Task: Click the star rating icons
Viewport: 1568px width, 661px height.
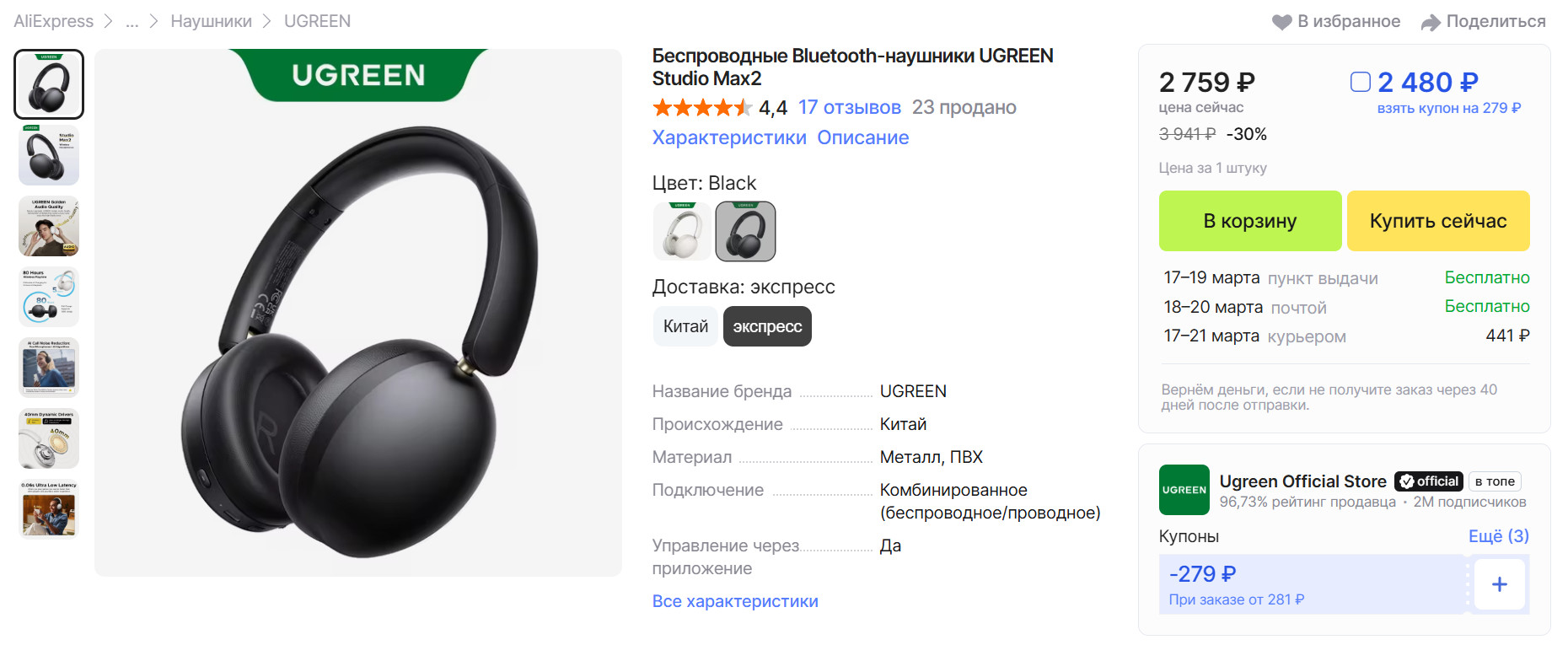Action: (x=701, y=108)
